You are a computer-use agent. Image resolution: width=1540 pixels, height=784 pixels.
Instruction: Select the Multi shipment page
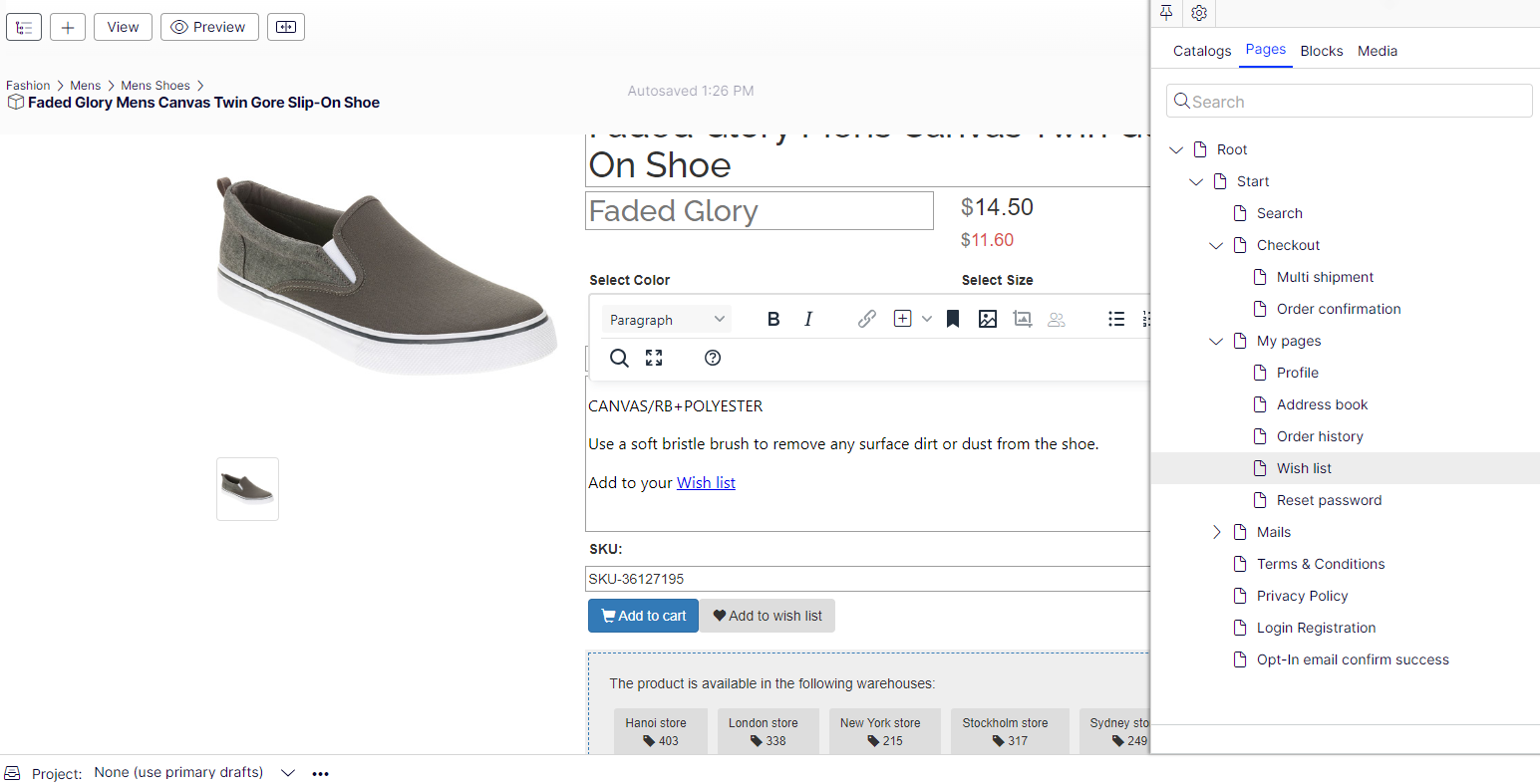pos(1325,277)
